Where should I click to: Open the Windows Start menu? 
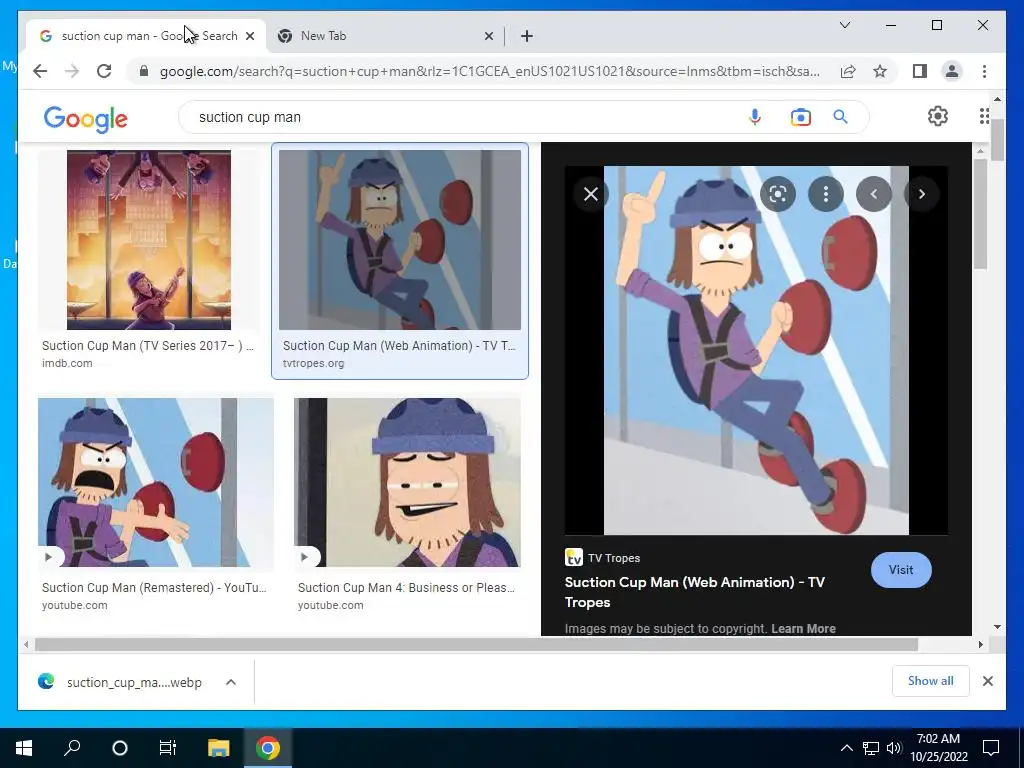pyautogui.click(x=24, y=748)
